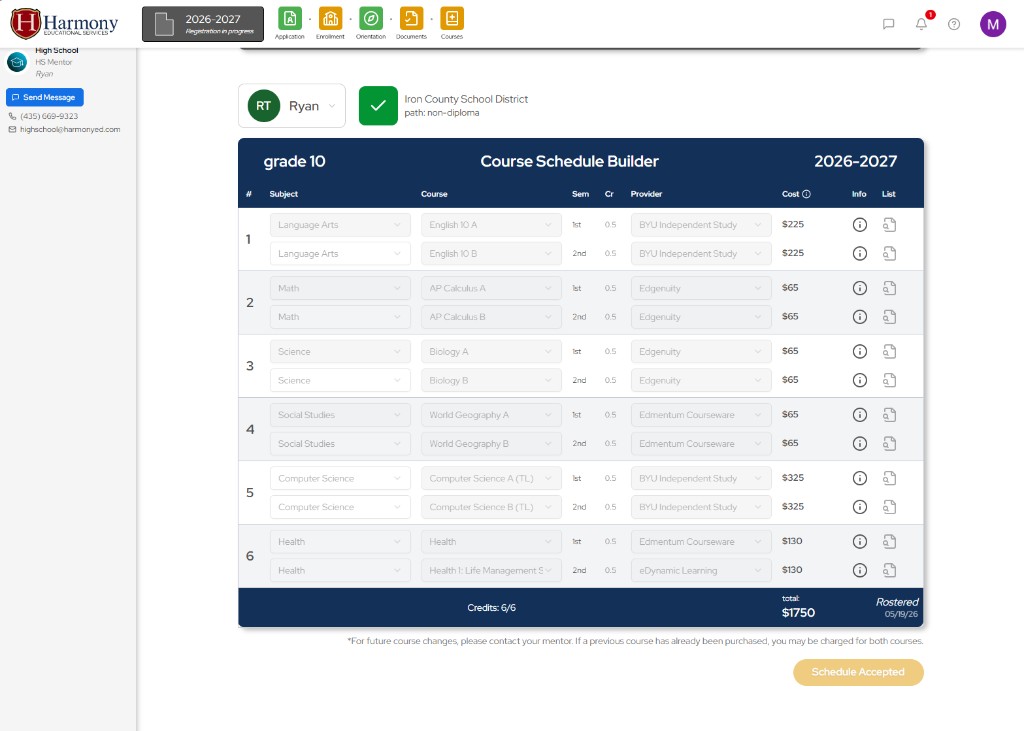The height and width of the screenshot is (731, 1024).
Task: Open the eDynamic Learning provider dropdown
Action: [701, 570]
